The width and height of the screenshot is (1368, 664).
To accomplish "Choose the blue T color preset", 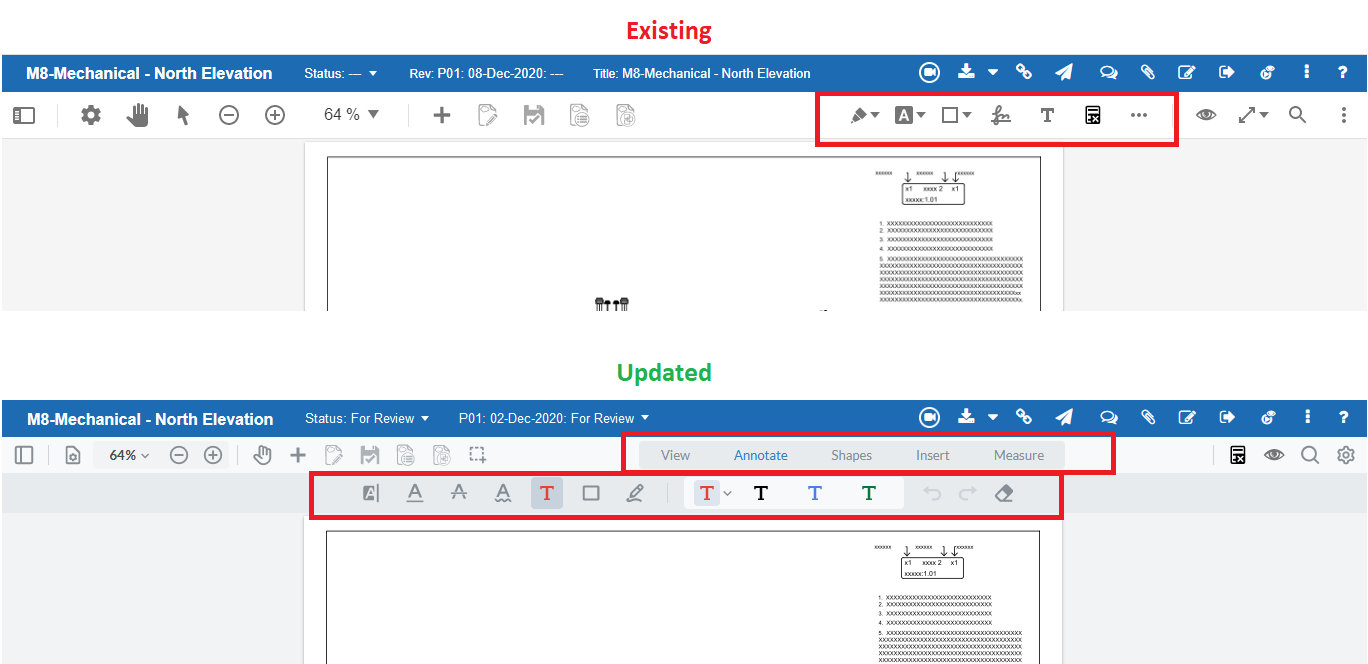I will [x=815, y=493].
